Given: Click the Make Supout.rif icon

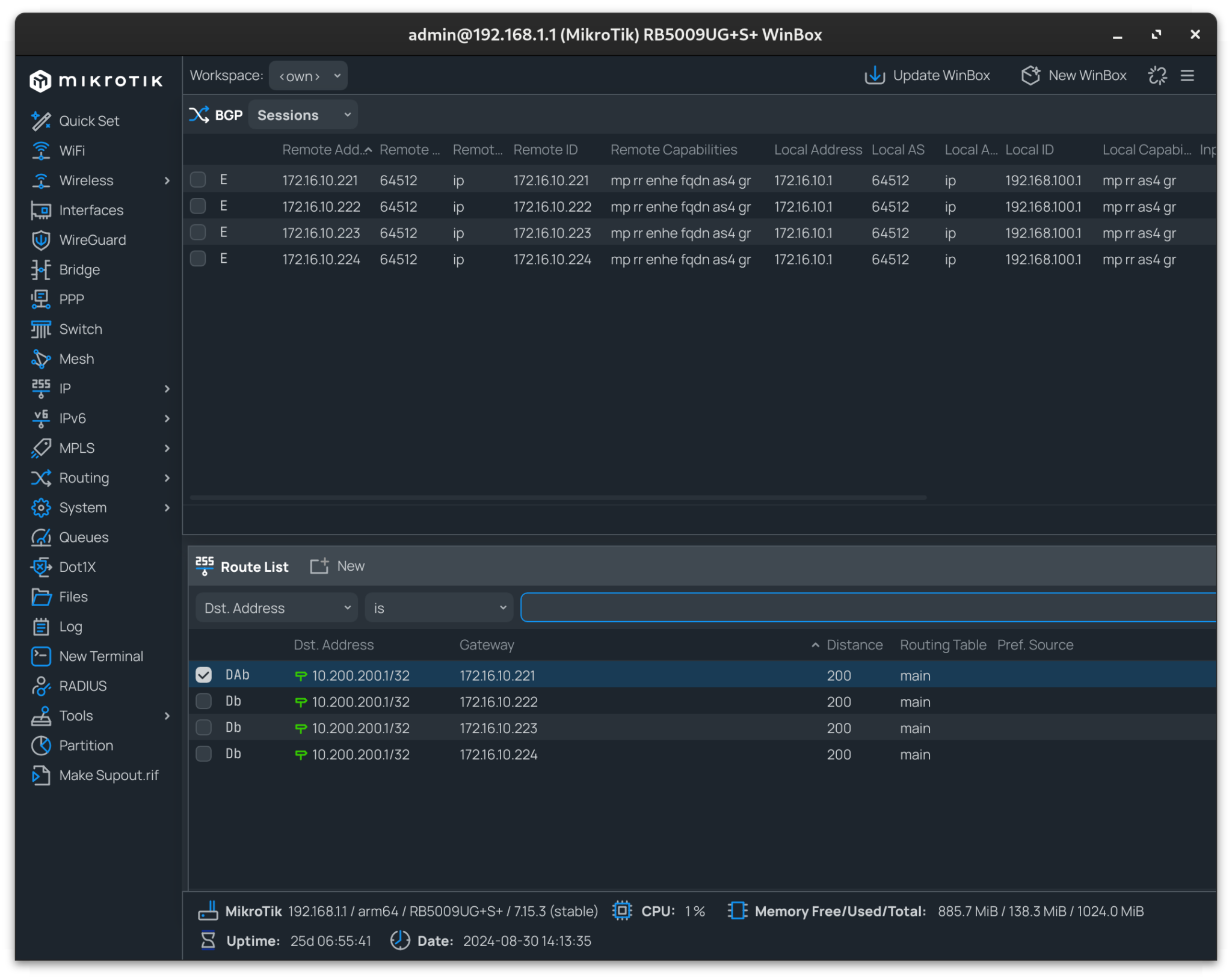Looking at the screenshot, I should 41,775.
